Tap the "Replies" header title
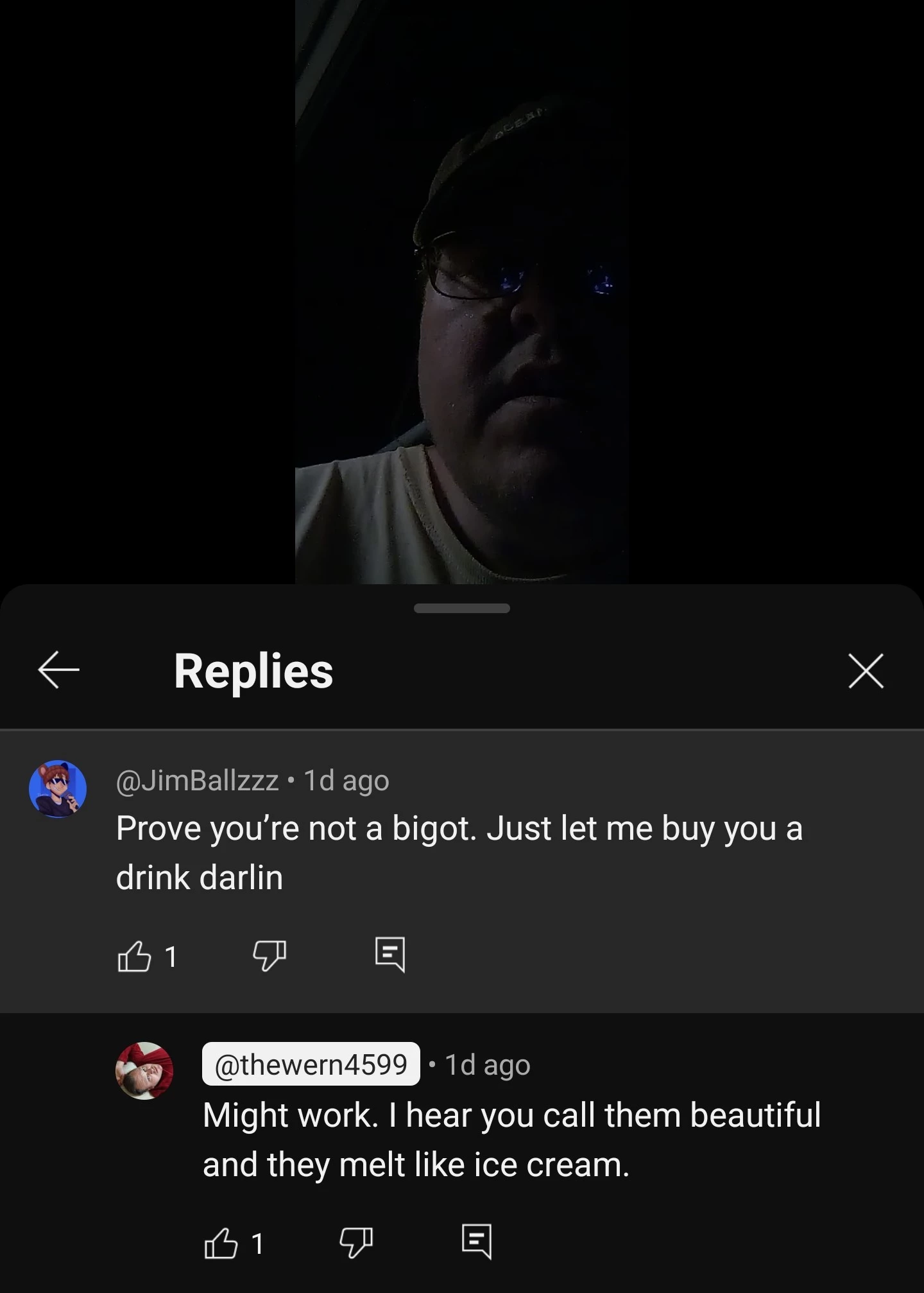Viewport: 924px width, 1293px height. click(253, 671)
